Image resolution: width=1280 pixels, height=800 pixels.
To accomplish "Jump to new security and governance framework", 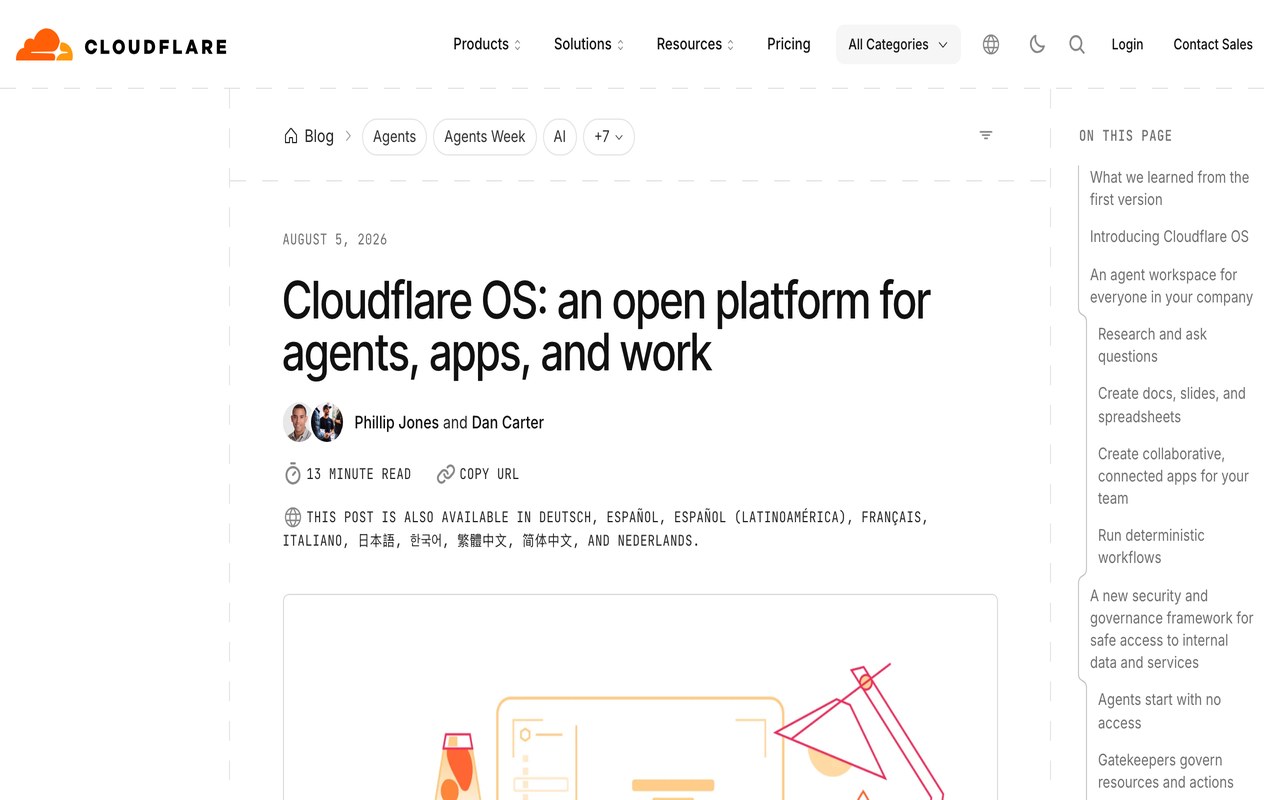I will pos(1171,629).
